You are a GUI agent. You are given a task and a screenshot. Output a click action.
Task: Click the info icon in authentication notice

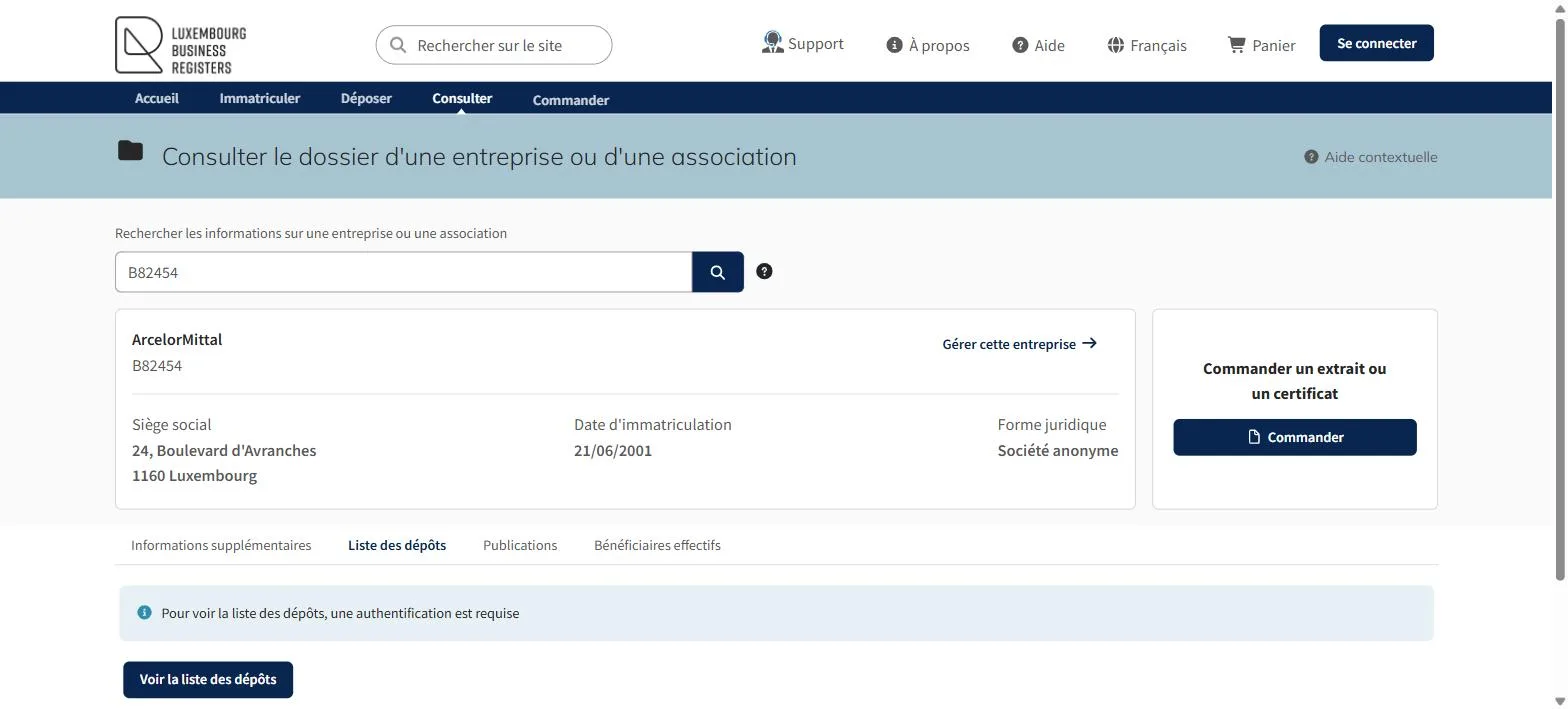(144, 612)
